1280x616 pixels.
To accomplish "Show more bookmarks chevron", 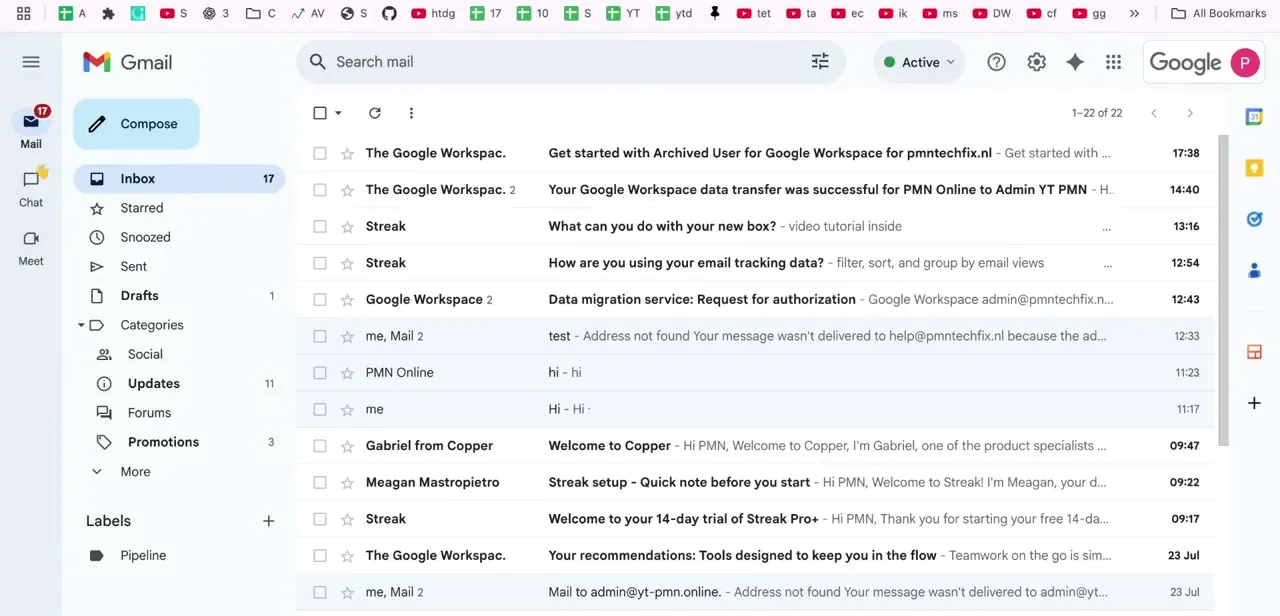I will (1134, 14).
